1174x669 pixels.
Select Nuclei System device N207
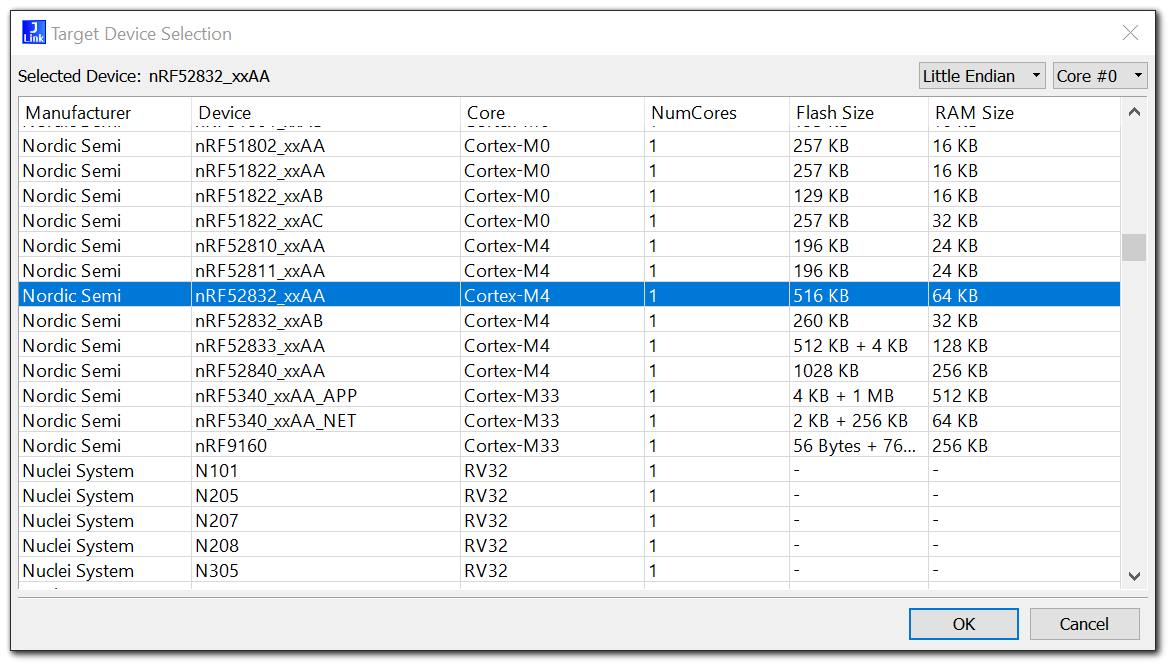(569, 520)
